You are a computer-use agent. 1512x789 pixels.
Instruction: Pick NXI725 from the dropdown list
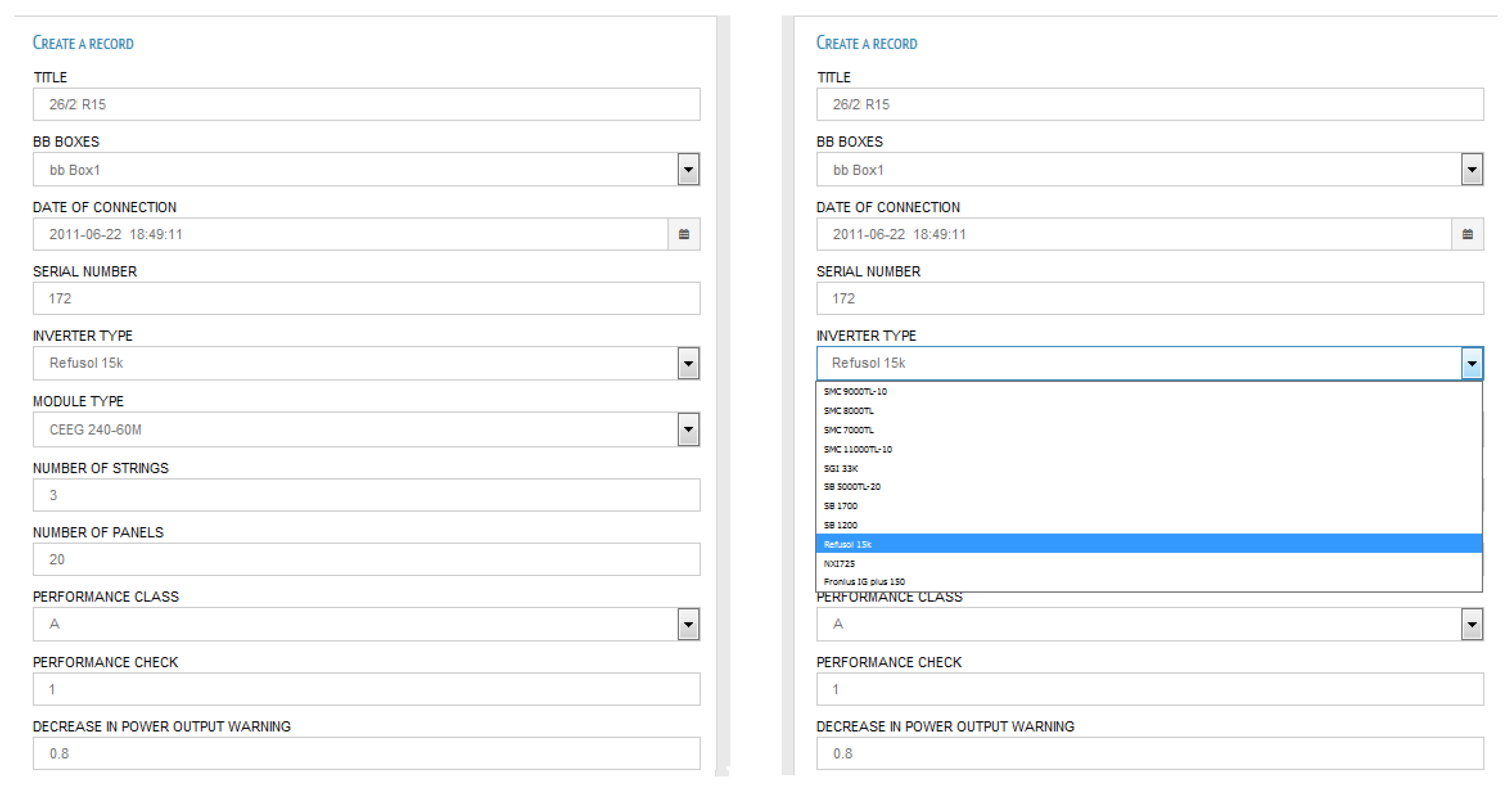pyautogui.click(x=839, y=563)
